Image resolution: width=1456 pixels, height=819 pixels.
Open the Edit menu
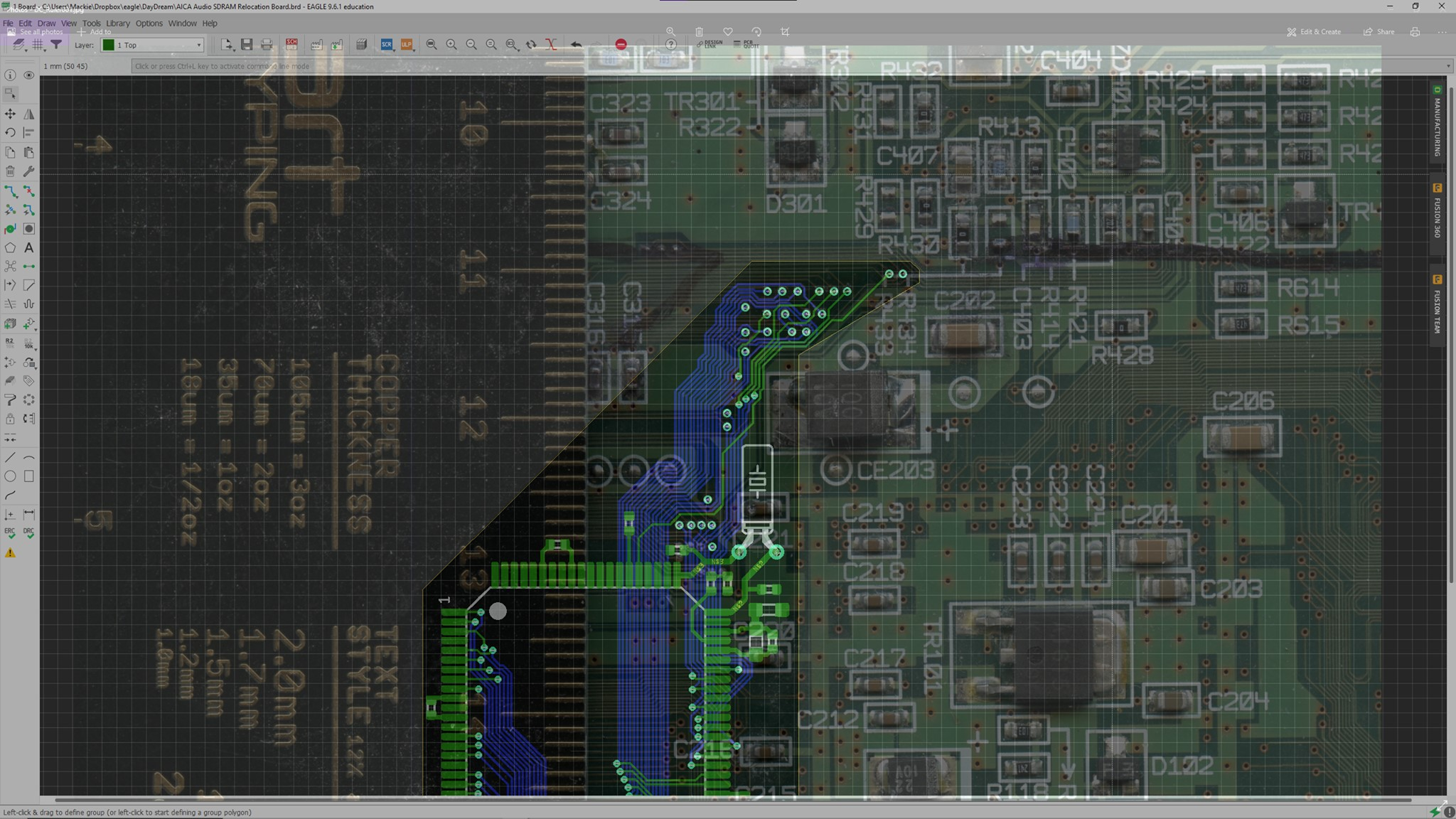tap(25, 23)
